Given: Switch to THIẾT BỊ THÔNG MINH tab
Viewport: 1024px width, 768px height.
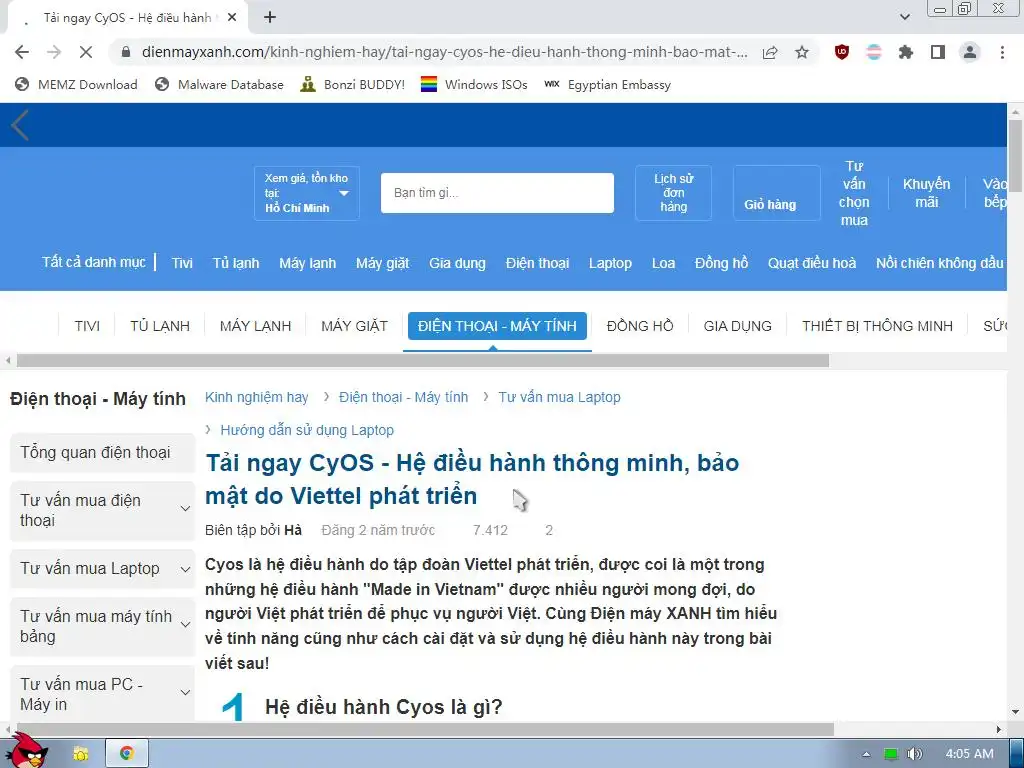Looking at the screenshot, I should coord(877,326).
